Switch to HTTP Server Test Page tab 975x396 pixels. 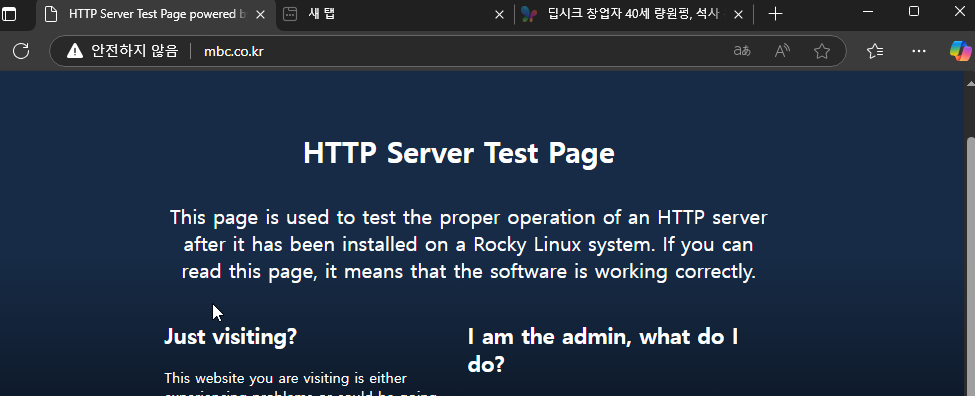point(155,14)
